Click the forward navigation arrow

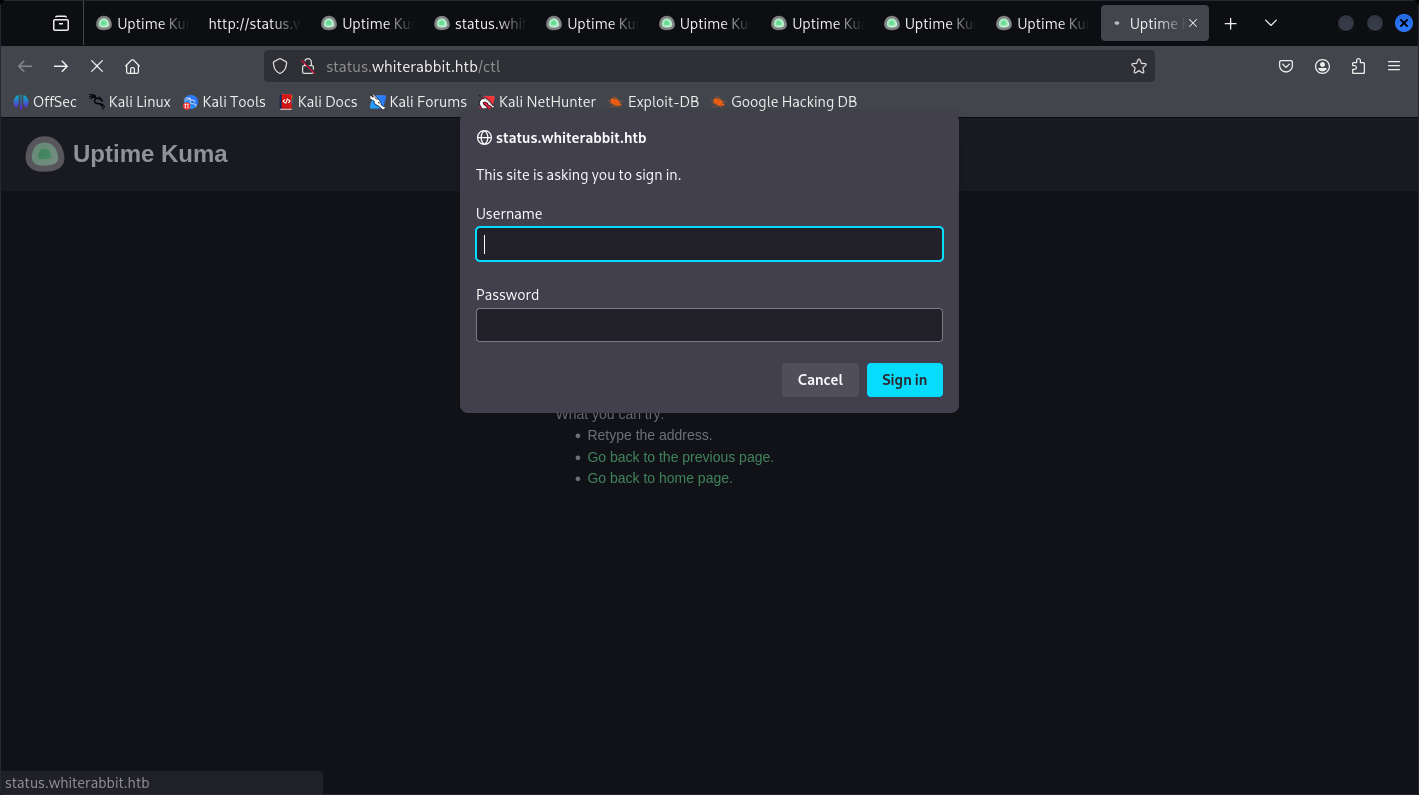click(61, 66)
